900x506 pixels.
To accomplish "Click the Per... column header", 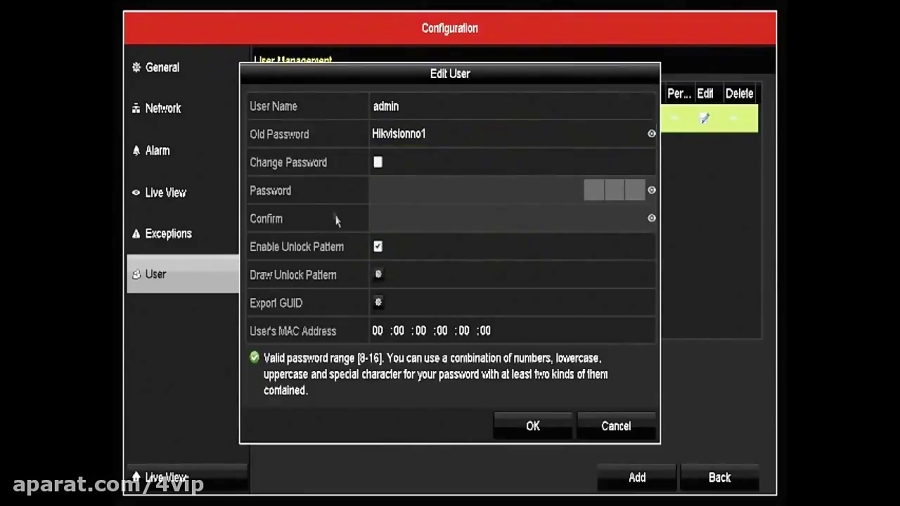I will [x=679, y=94].
